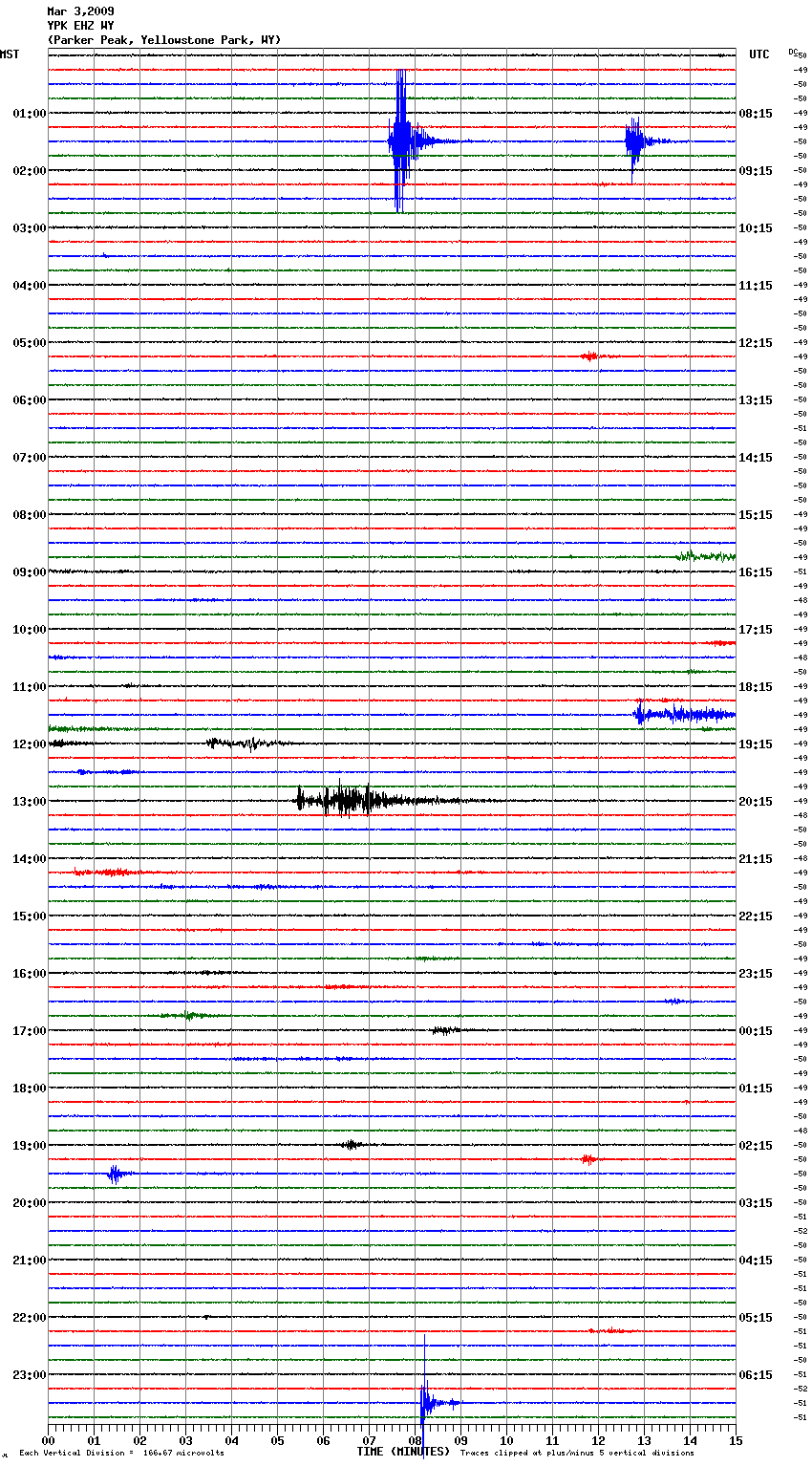Viewport: 812px width, 1466px height.
Task: Click the 17:00 MST time label
Action: pos(30,1031)
